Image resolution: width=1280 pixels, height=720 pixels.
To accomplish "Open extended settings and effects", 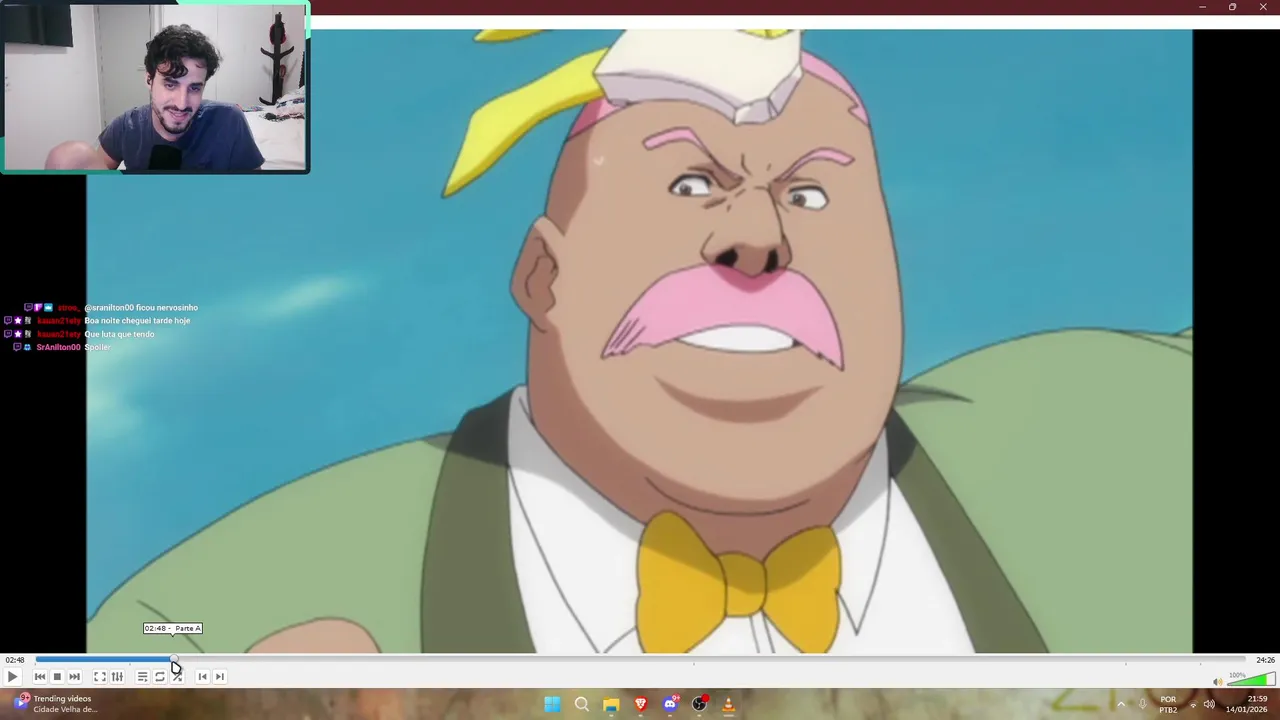I will (117, 677).
